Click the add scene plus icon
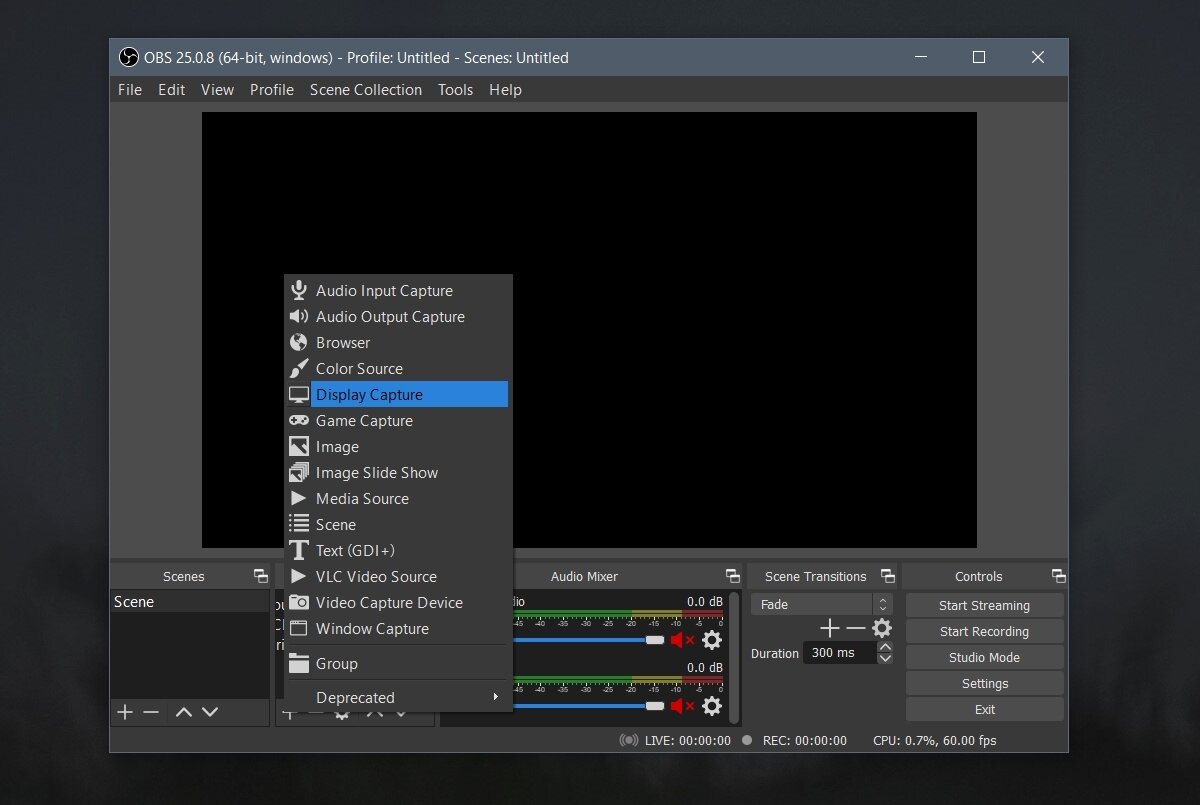Screen dimensions: 1200x805 (x=124, y=712)
